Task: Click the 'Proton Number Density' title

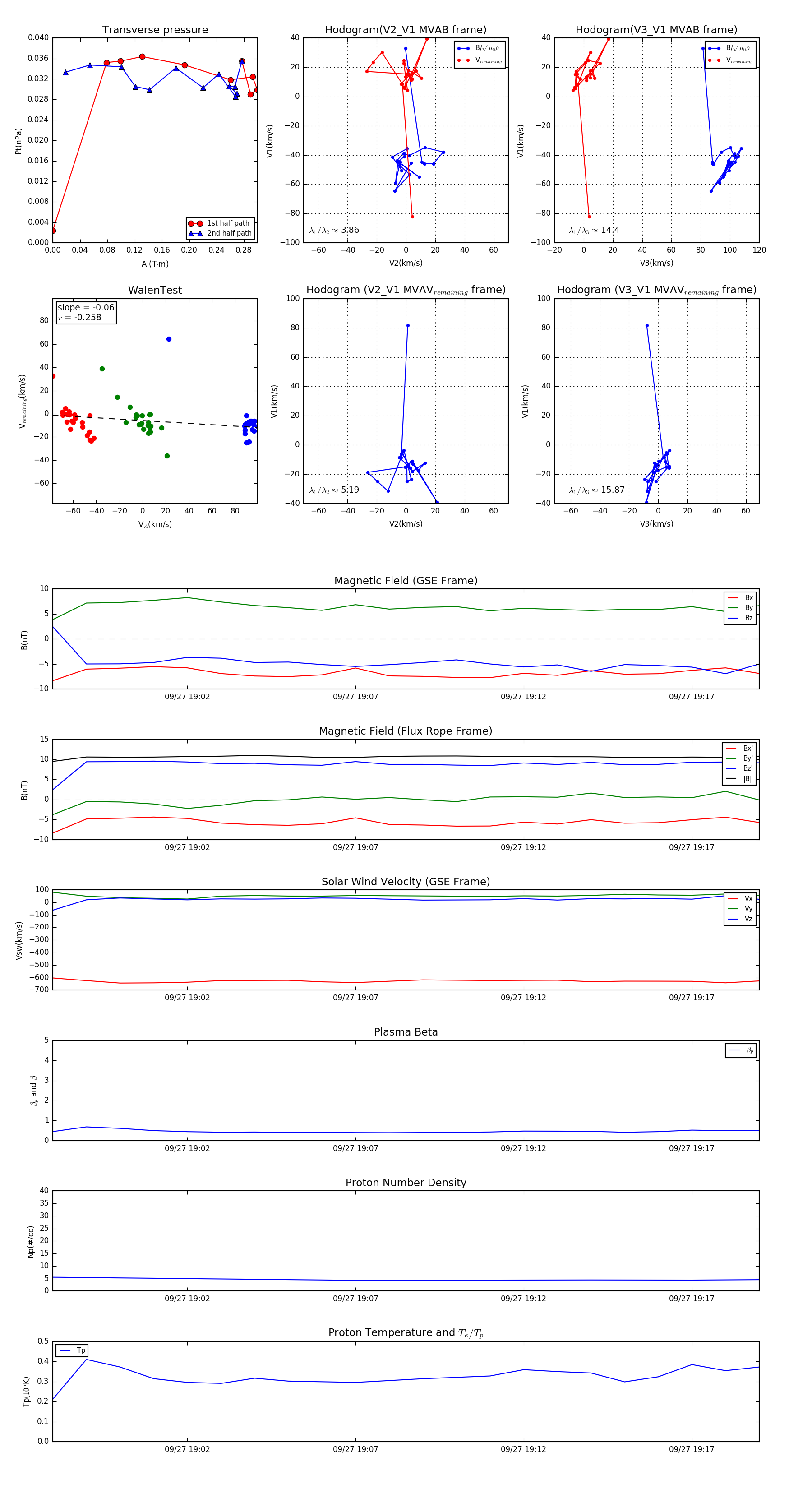Action: (405, 1183)
